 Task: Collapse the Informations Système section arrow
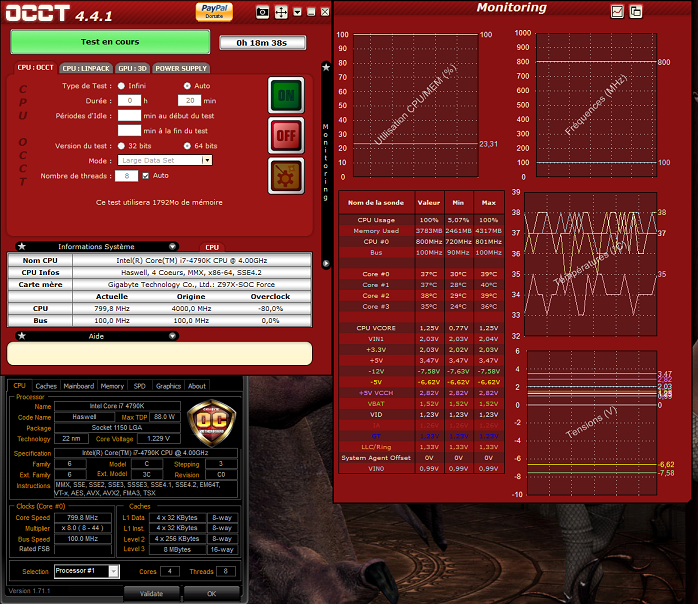(x=173, y=247)
